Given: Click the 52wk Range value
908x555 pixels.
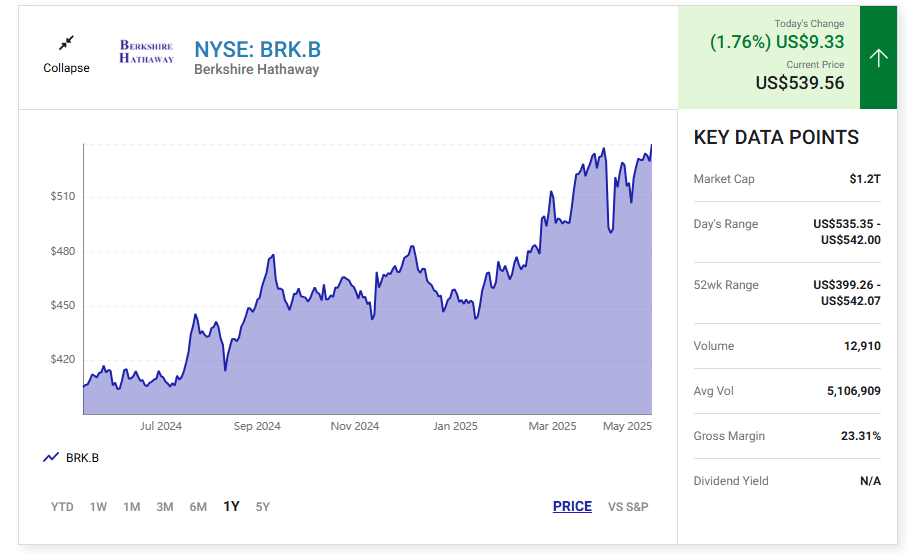Looking at the screenshot, I should click(847, 293).
